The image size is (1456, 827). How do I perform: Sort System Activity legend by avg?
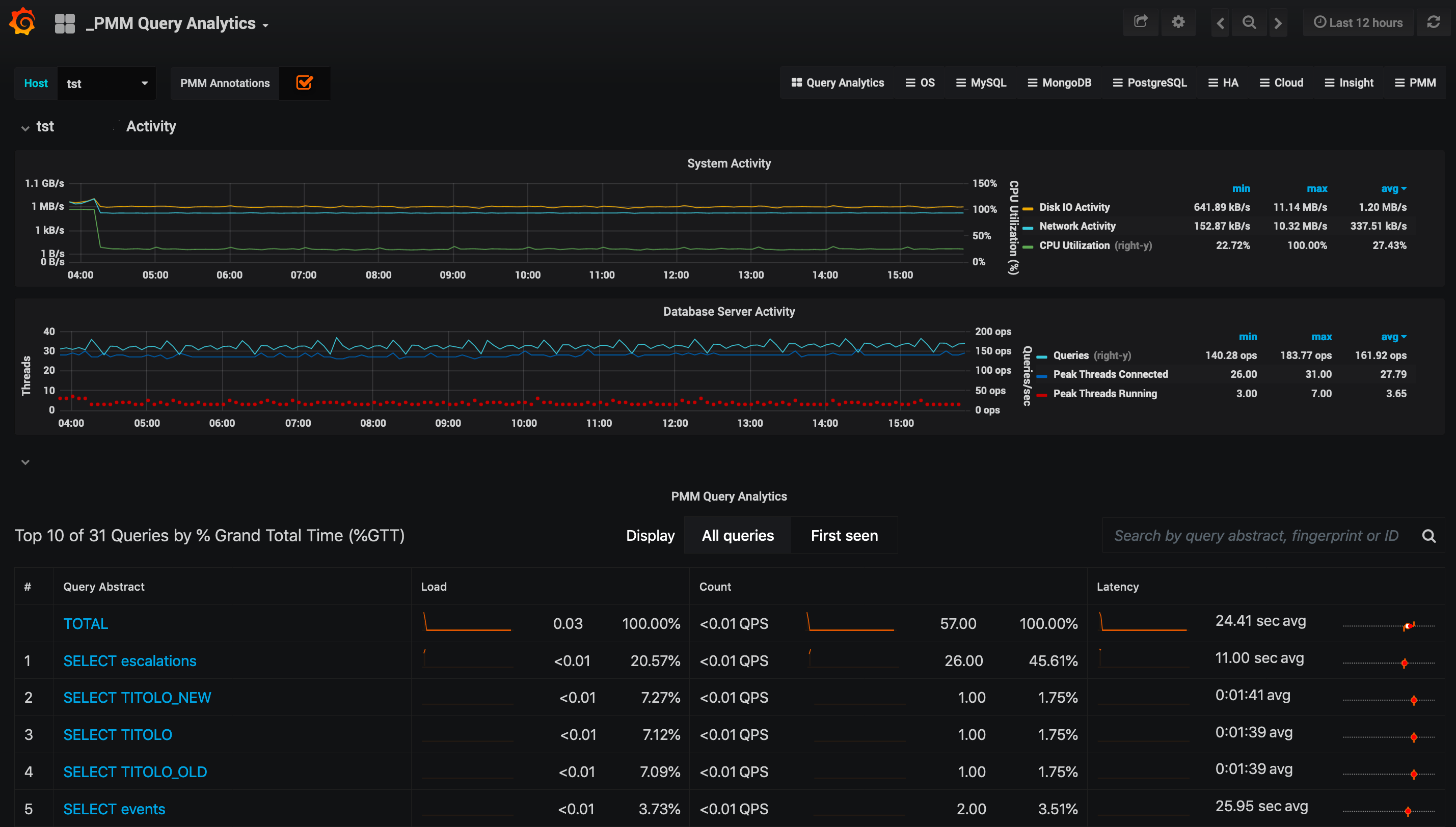click(1393, 188)
